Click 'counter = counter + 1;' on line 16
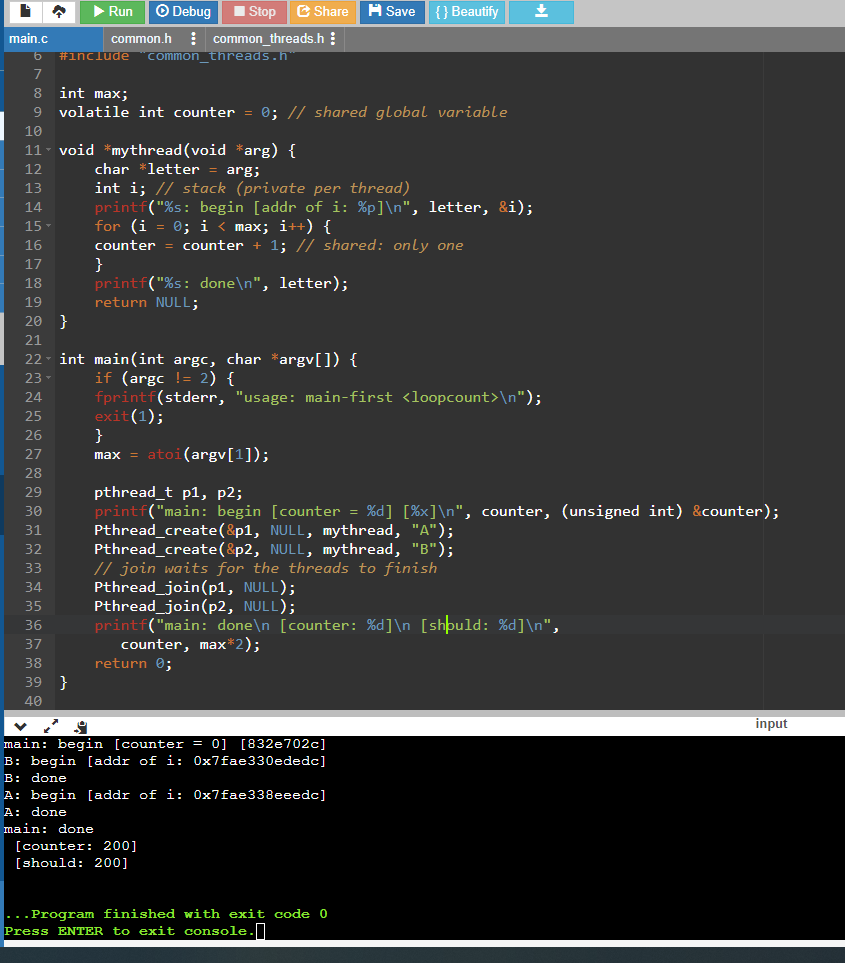Viewport: 845px width, 963px height. (190, 245)
